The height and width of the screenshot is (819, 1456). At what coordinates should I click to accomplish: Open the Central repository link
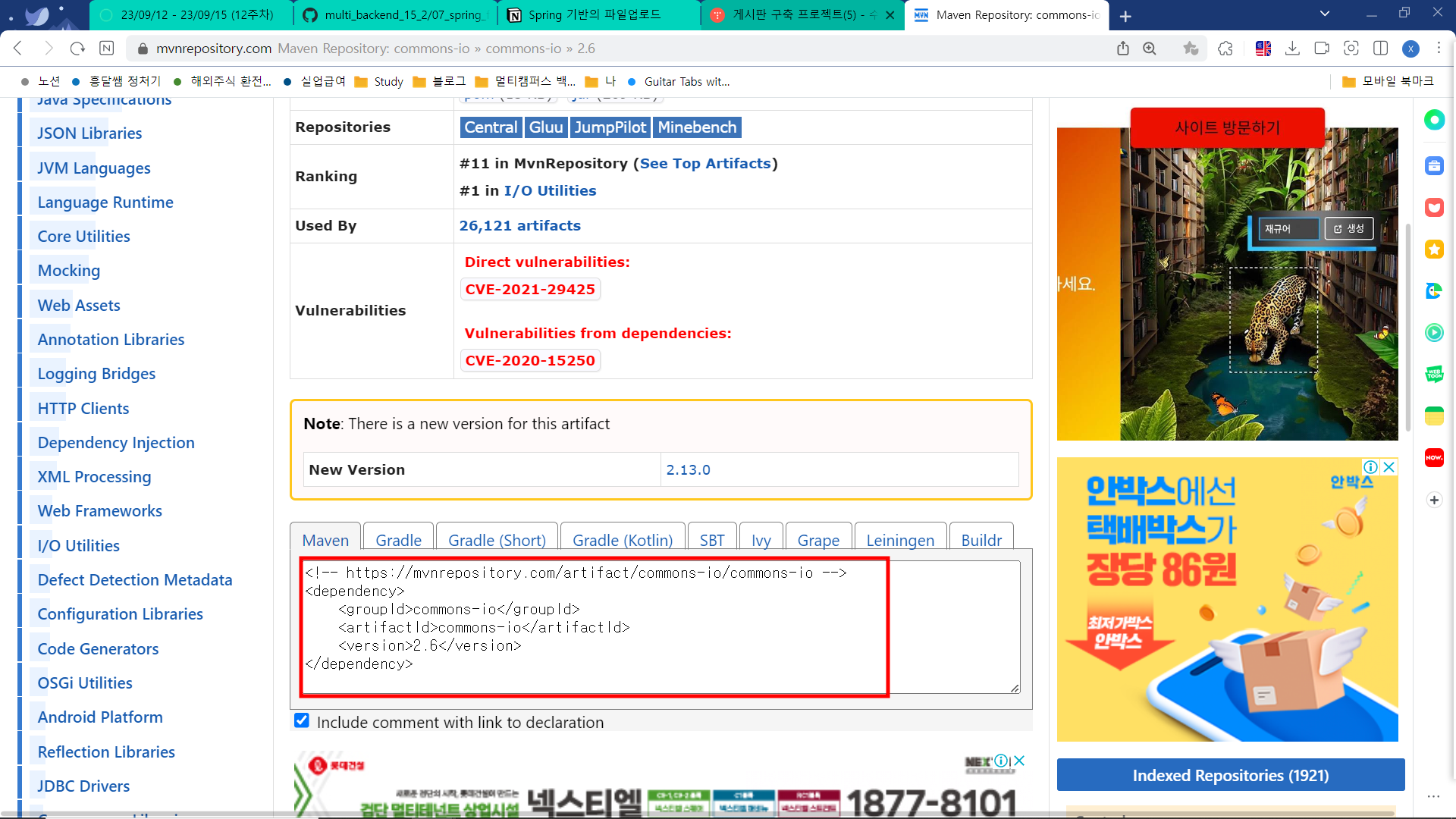(491, 127)
